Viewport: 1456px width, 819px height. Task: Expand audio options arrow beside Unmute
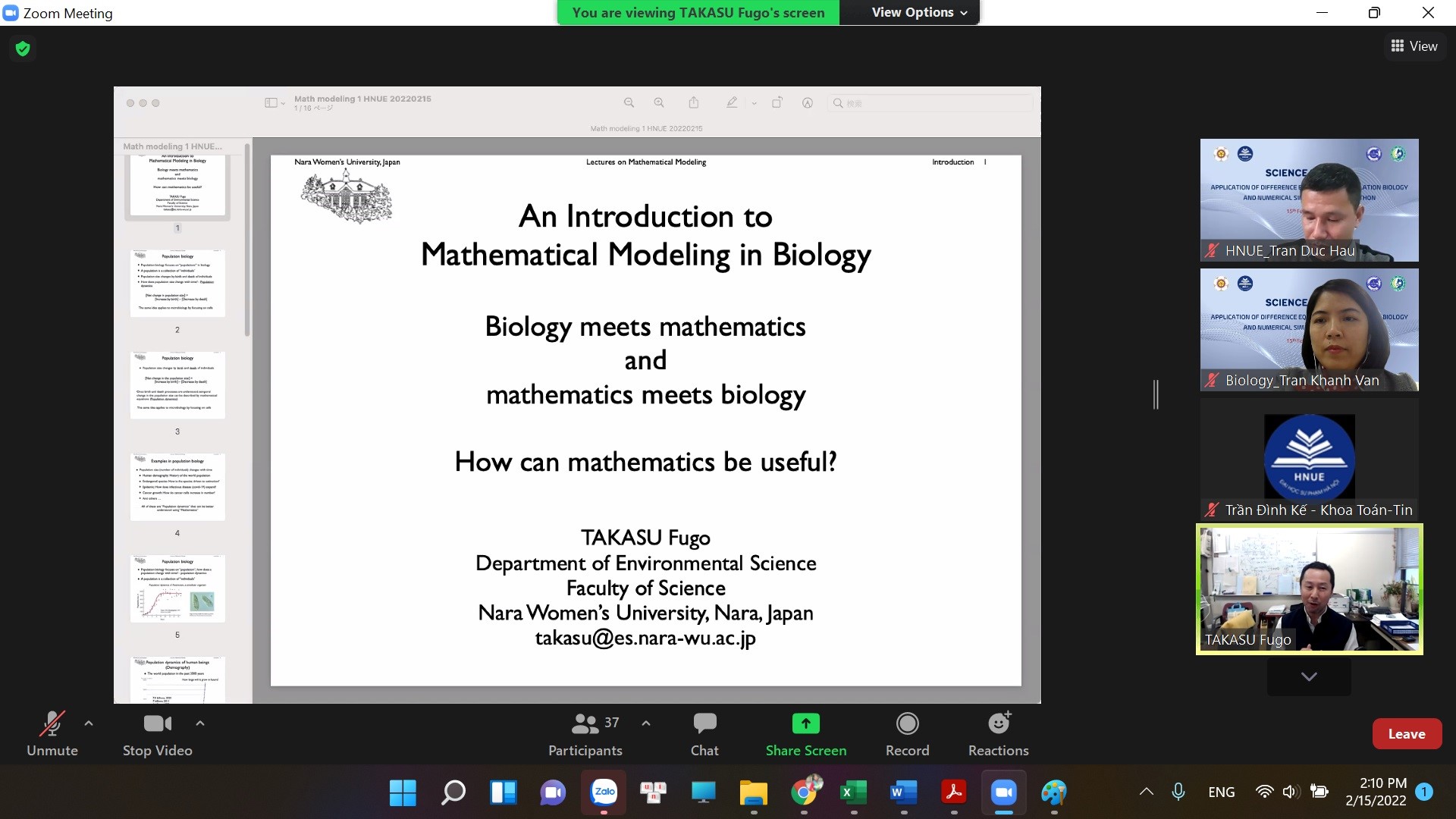(89, 723)
